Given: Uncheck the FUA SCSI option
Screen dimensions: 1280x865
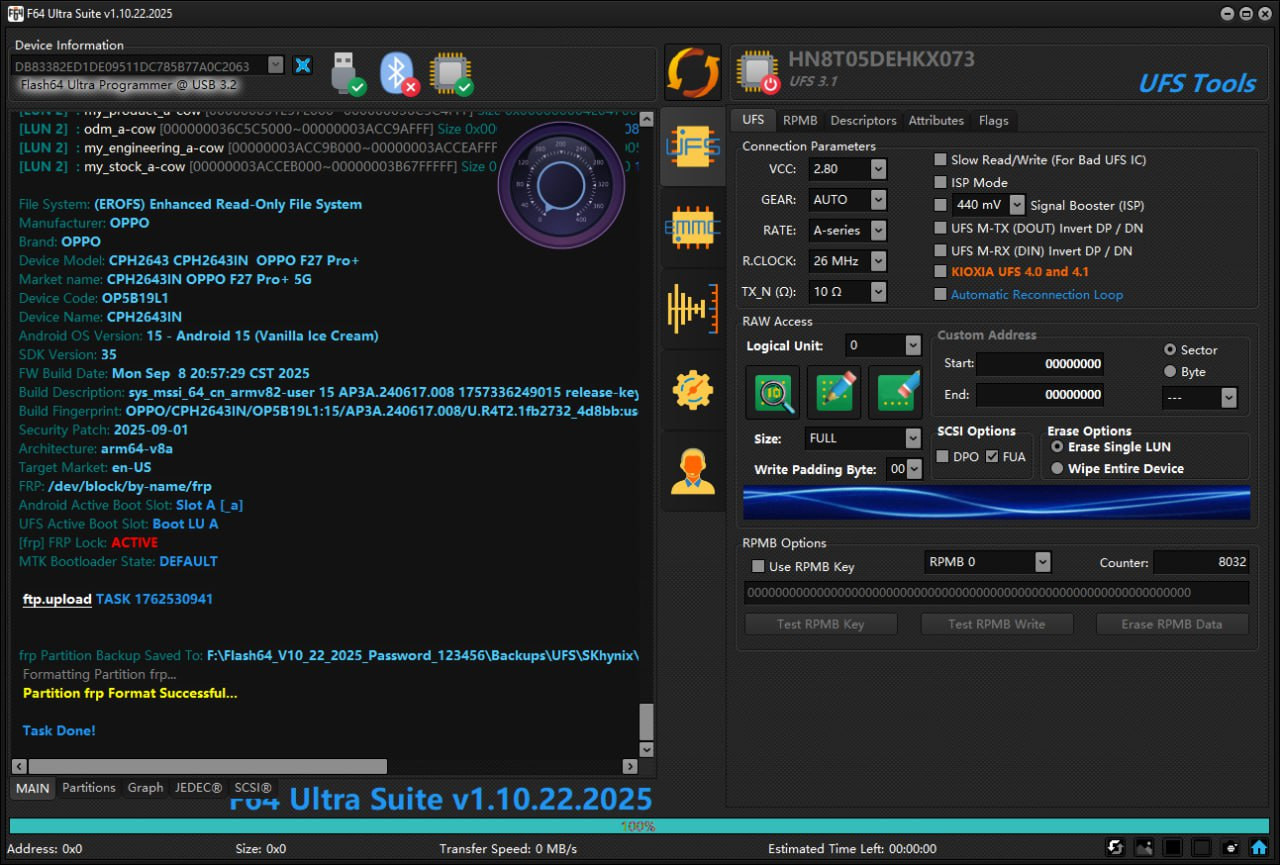Looking at the screenshot, I should [992, 456].
